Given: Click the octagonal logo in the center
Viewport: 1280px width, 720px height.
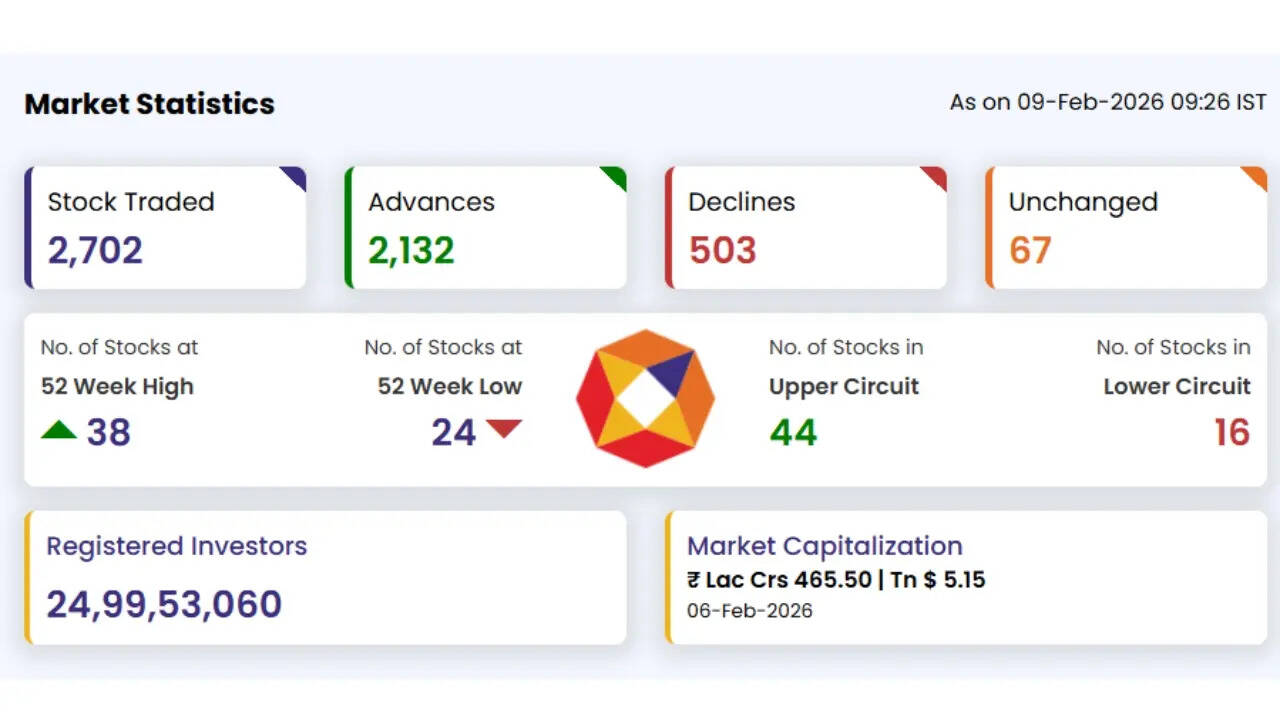Looking at the screenshot, I should tap(645, 398).
